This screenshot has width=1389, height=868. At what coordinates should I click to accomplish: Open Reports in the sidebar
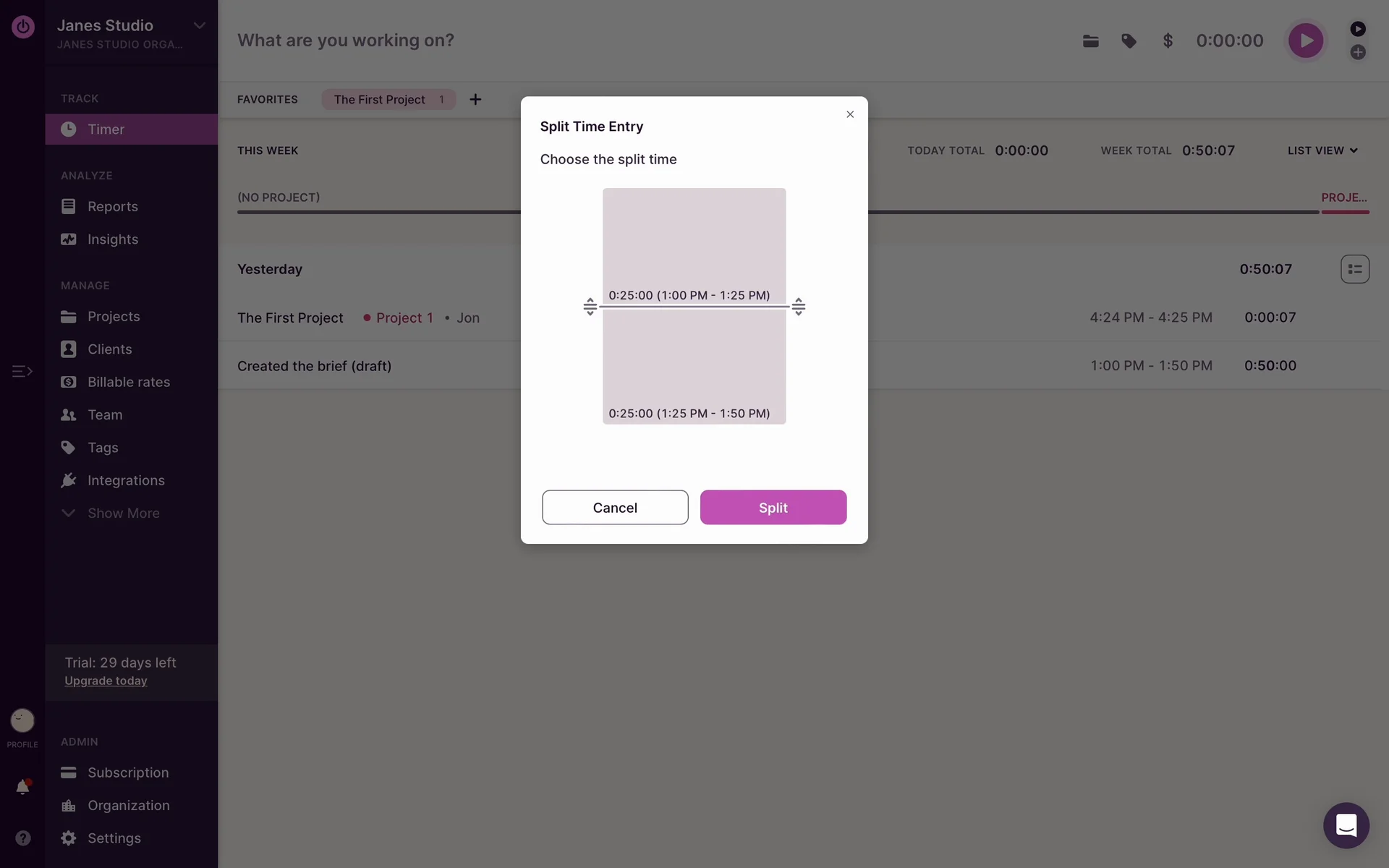112,206
